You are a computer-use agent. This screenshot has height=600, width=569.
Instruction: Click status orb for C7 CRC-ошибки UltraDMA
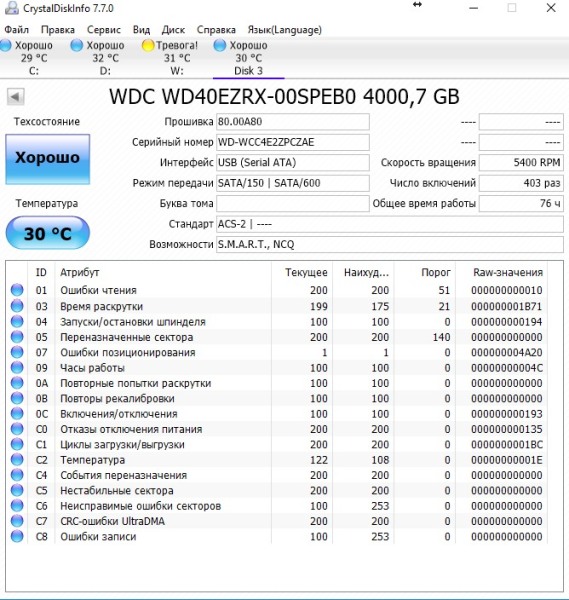coord(17,521)
